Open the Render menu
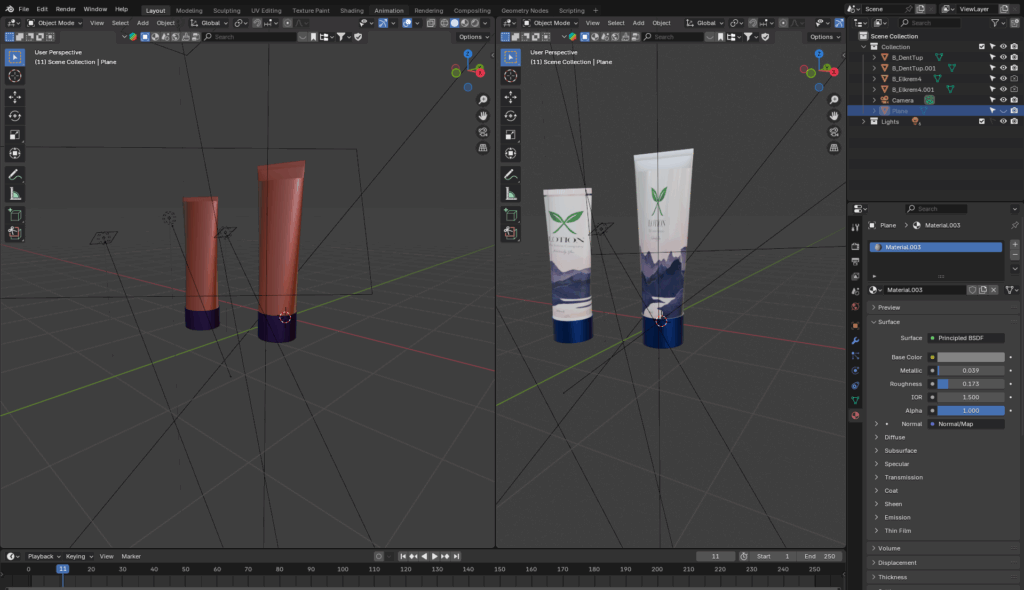The height and width of the screenshot is (590, 1024). 65,9
